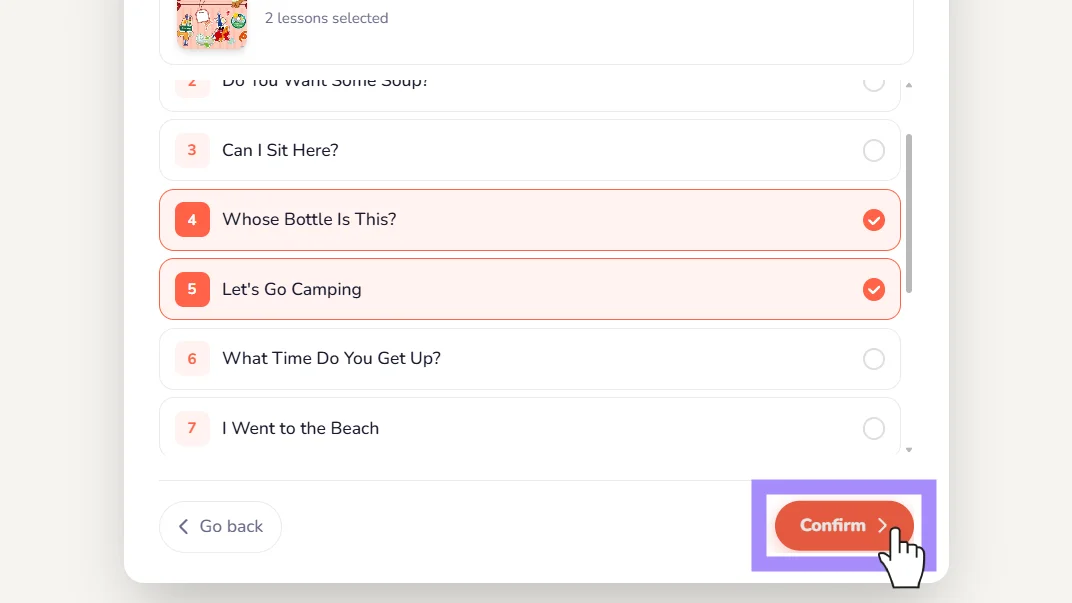Click the right chevron on Confirm button
Viewport: 1072px width, 603px height.
[x=883, y=526]
